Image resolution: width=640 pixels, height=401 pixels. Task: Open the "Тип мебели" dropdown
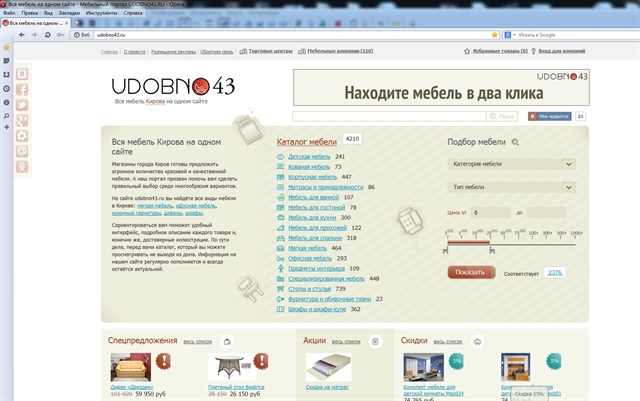click(x=513, y=187)
